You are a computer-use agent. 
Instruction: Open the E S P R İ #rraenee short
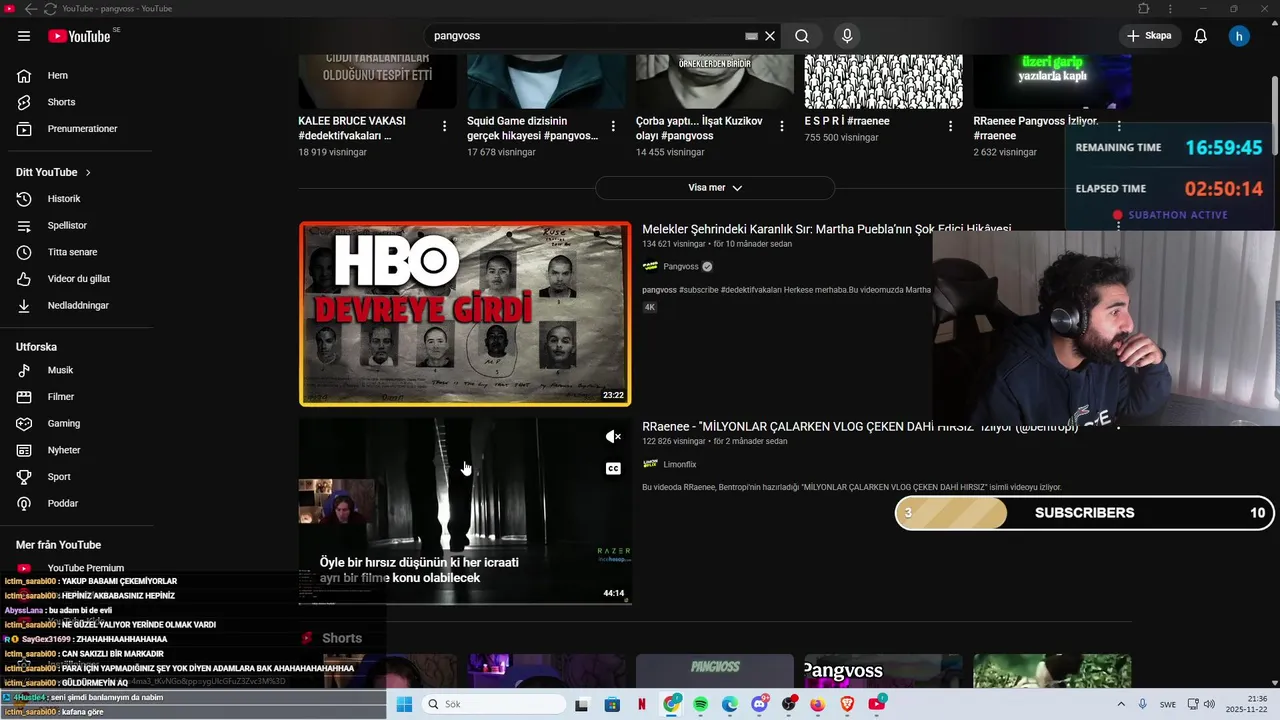pos(847,121)
